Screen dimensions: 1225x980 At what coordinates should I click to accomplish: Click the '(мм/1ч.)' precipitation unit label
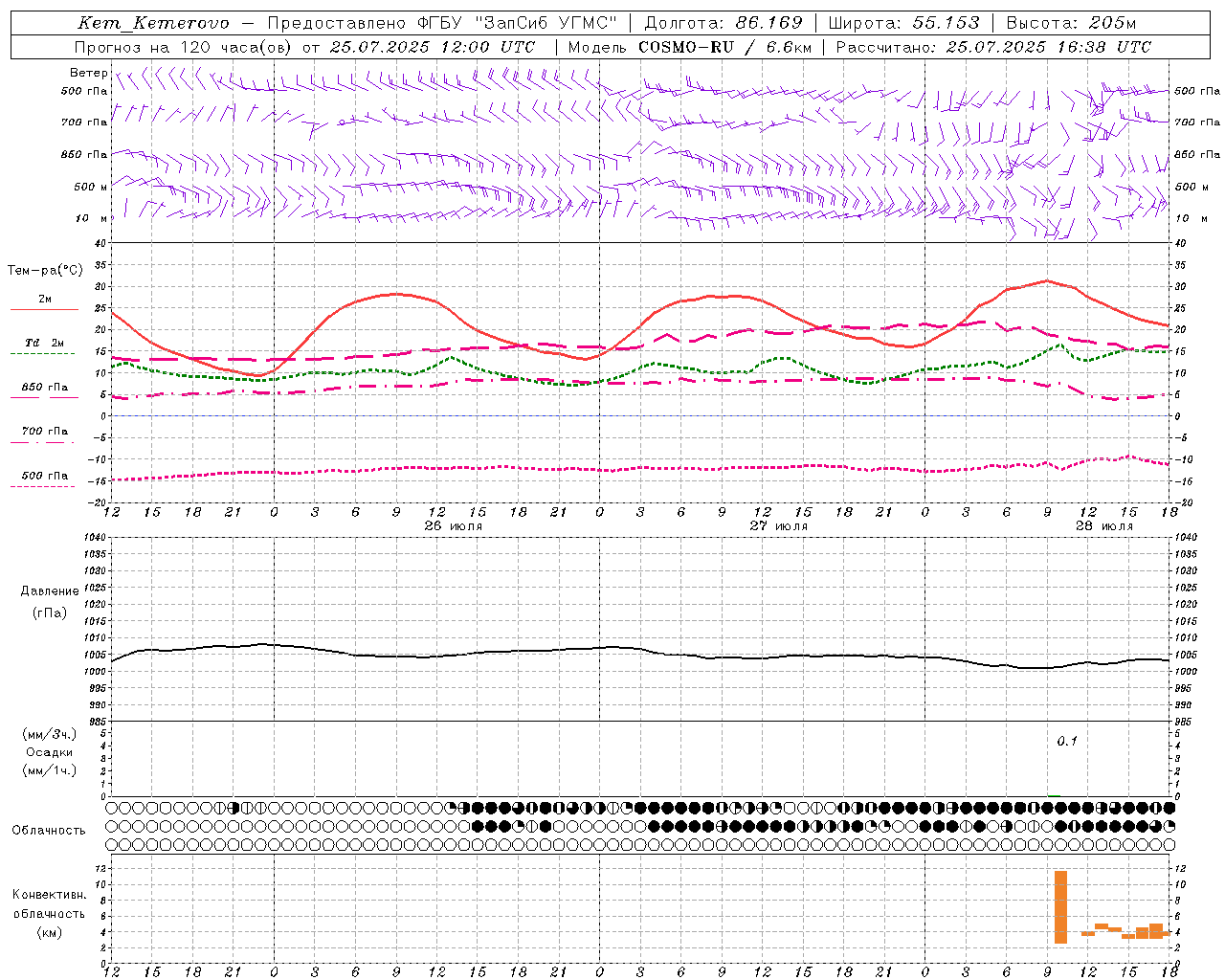pos(50,770)
